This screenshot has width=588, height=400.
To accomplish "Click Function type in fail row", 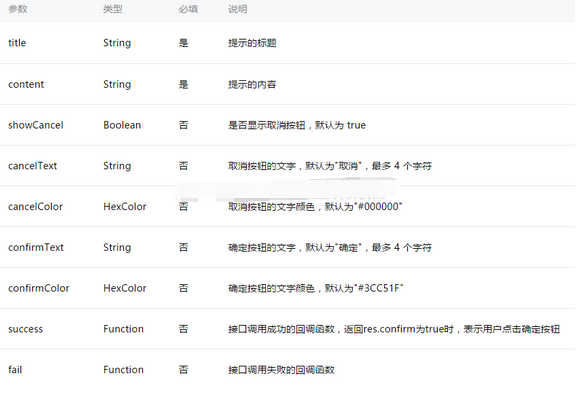I will (x=123, y=370).
